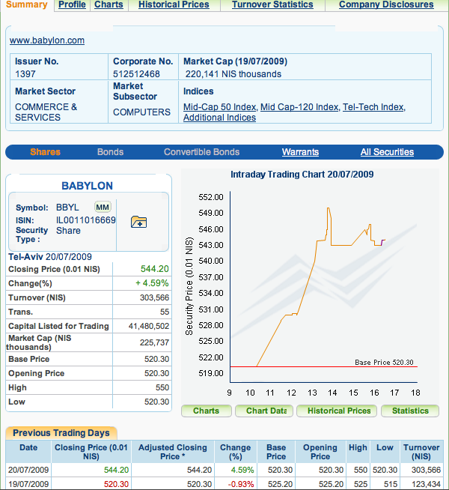Open Tel-Tech Index link
This screenshot has width=449, height=490.
(x=373, y=107)
